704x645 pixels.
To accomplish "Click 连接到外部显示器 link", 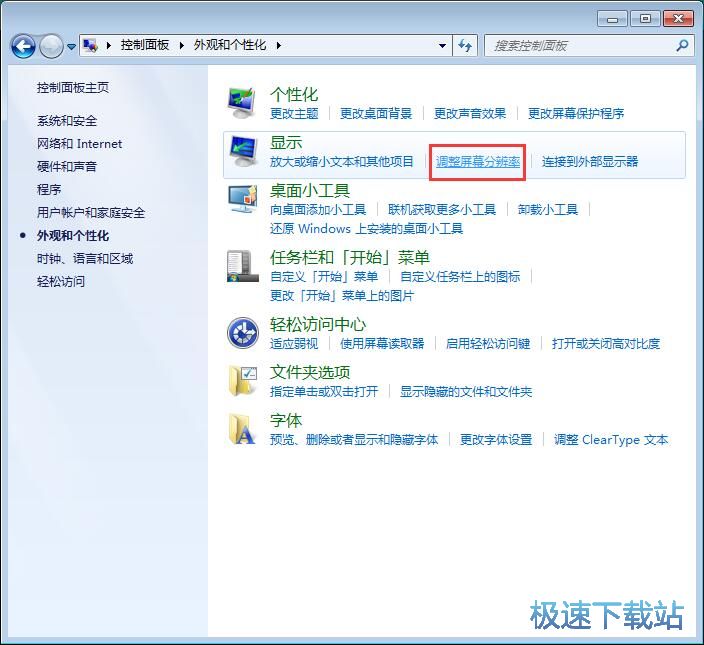I will point(590,162).
